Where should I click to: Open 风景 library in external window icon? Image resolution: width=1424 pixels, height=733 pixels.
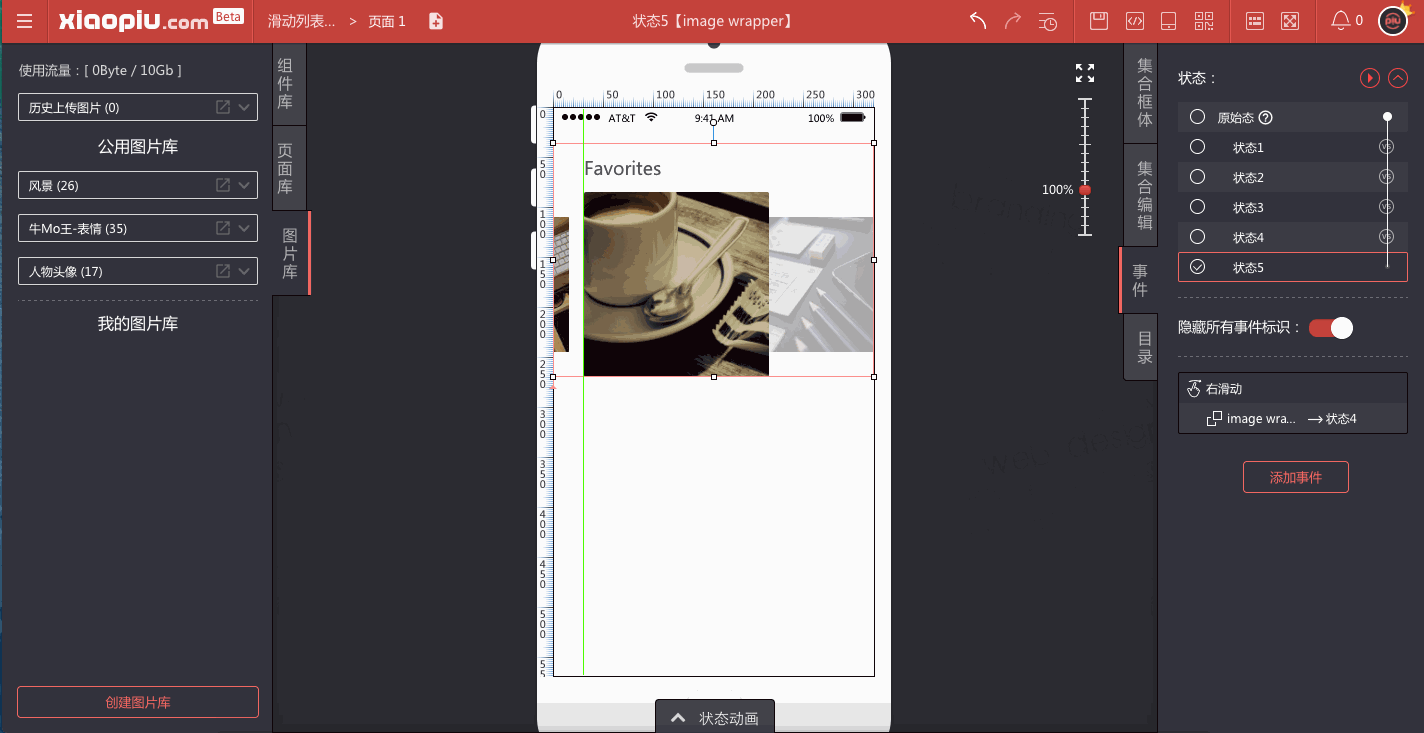(223, 185)
